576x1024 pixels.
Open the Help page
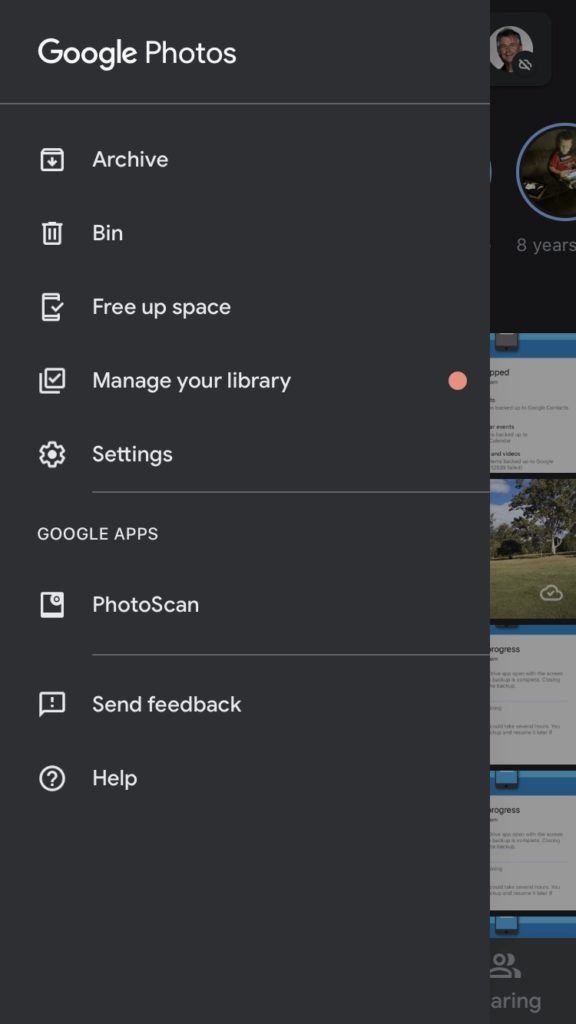pos(245,778)
